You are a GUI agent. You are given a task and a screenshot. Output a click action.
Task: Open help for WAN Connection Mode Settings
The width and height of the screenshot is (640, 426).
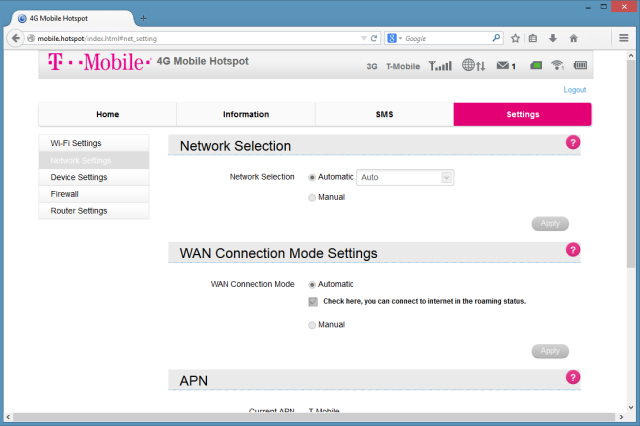(x=573, y=250)
